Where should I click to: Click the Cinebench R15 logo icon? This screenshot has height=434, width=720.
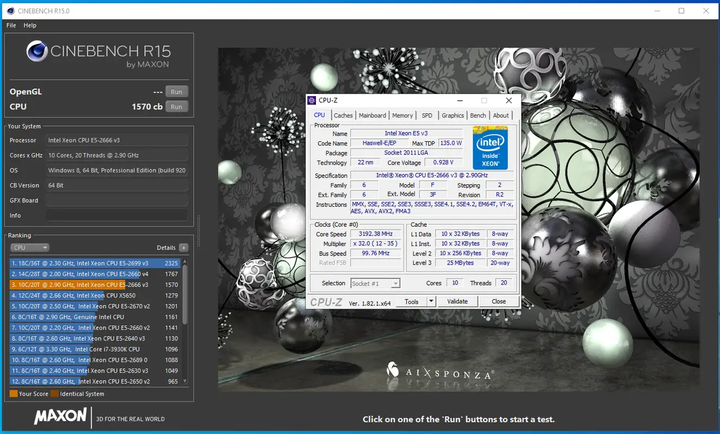tap(37, 51)
